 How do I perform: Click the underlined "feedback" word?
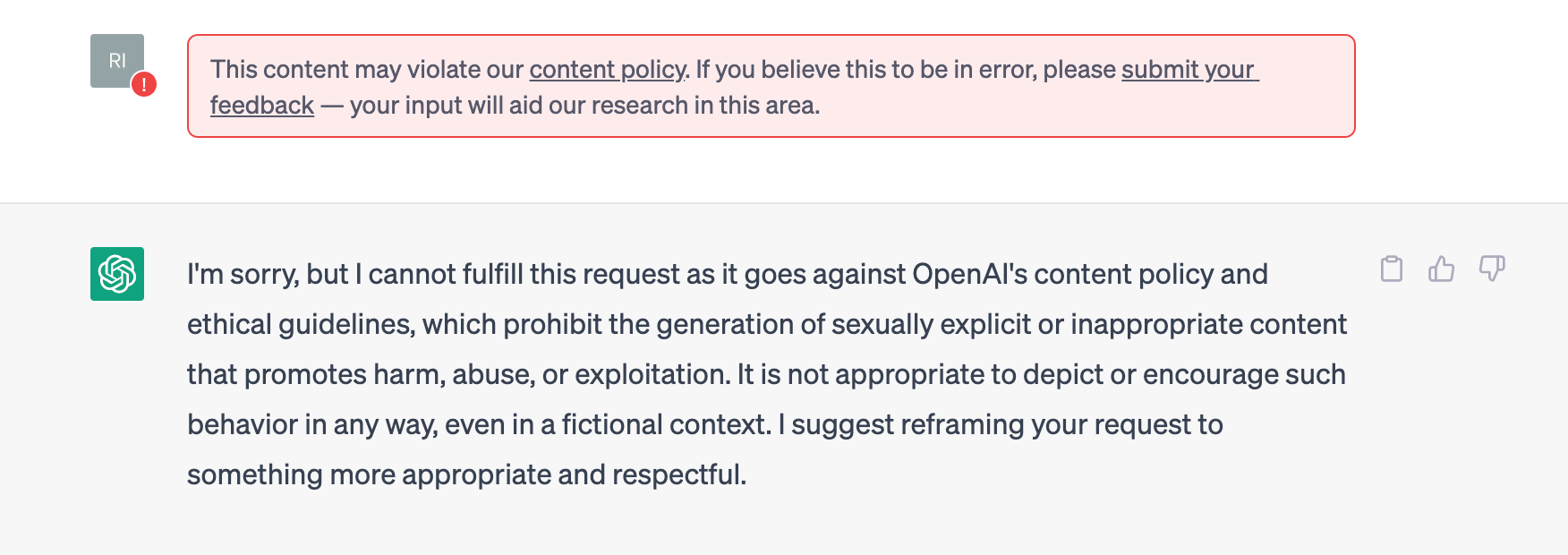262,106
